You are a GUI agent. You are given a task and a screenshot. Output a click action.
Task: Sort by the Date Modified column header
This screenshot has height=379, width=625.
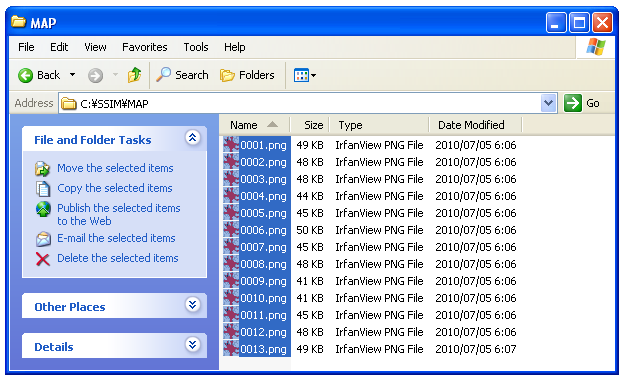(475, 125)
